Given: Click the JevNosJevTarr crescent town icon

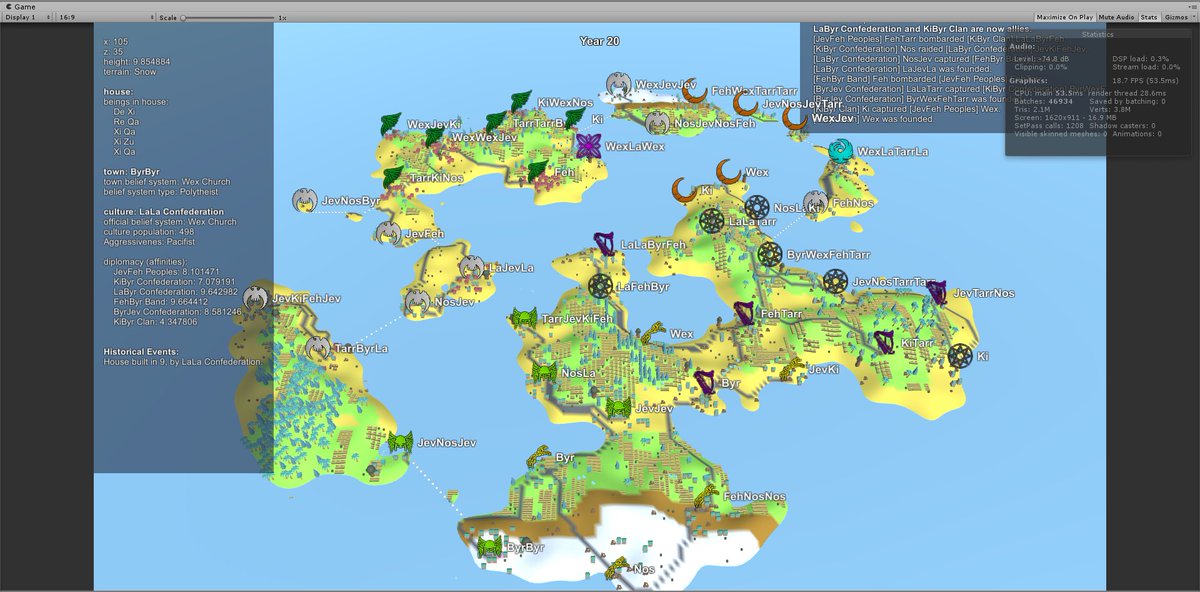Looking at the screenshot, I should point(746,103).
